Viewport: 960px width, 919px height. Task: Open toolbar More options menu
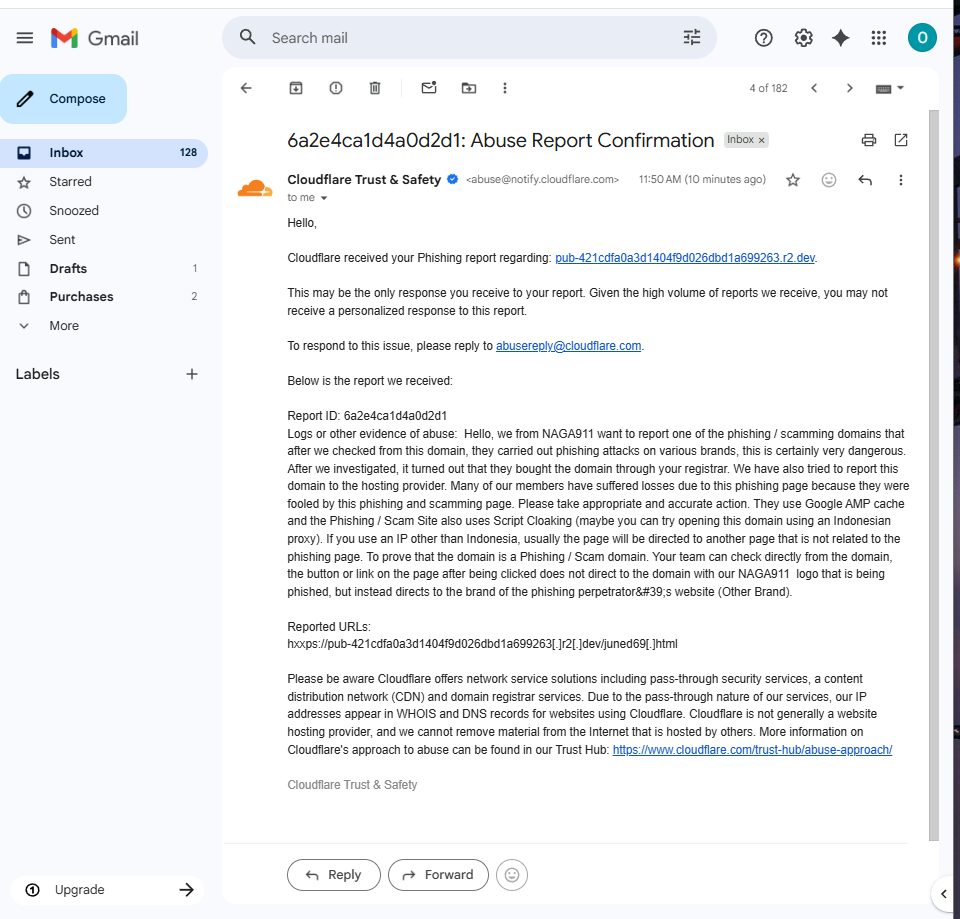click(504, 88)
